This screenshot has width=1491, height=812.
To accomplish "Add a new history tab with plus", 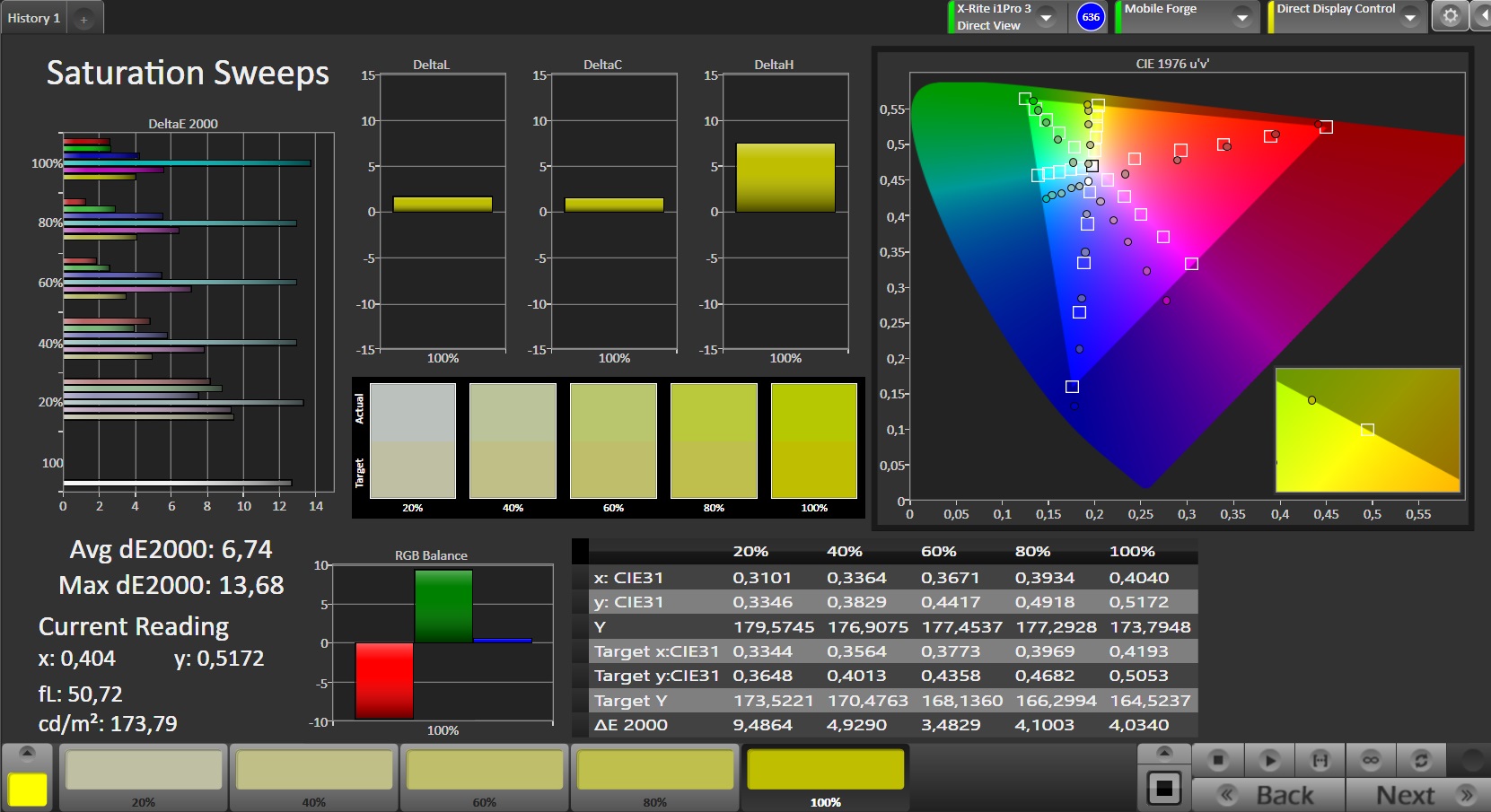I will click(83, 19).
